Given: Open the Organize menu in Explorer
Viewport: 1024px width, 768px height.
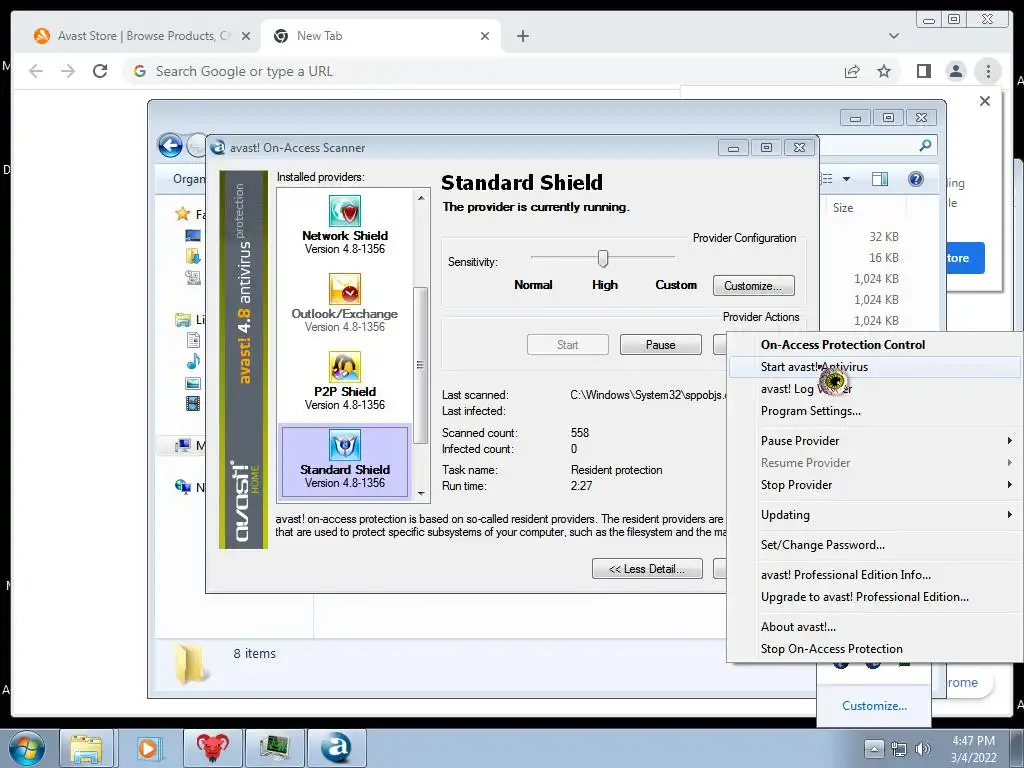Looking at the screenshot, I should (189, 179).
